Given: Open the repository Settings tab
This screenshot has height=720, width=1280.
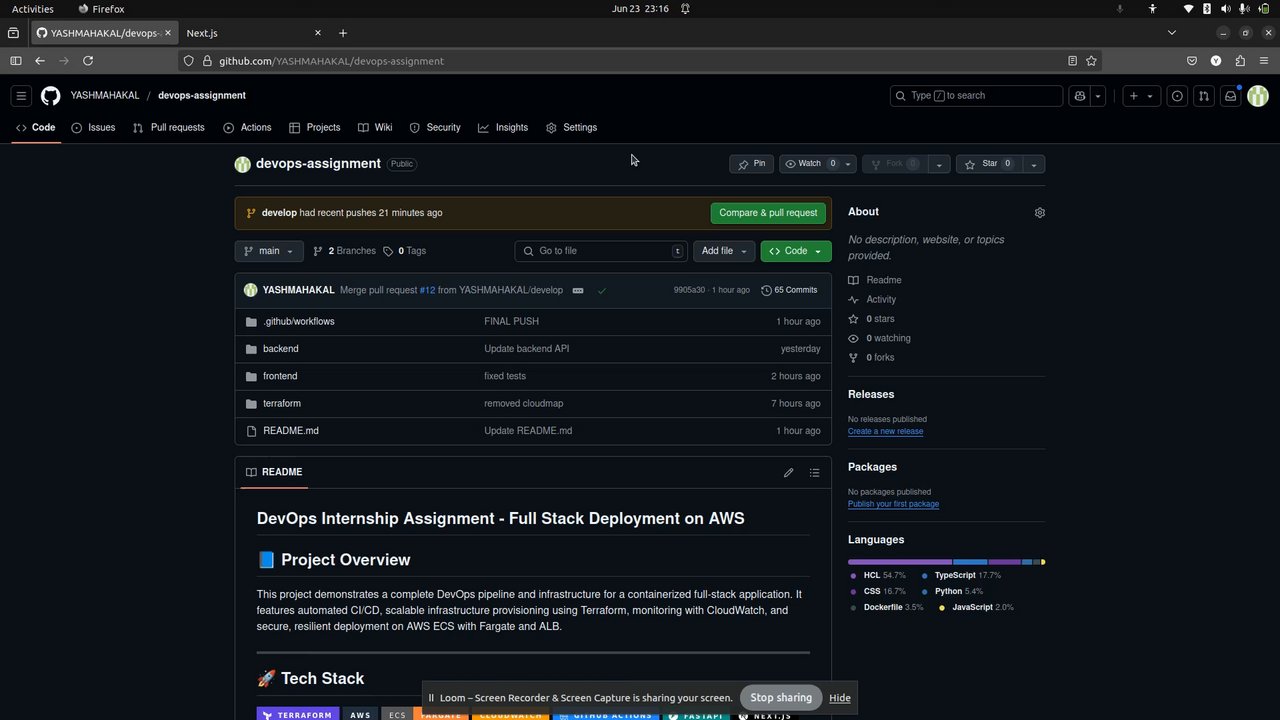Looking at the screenshot, I should coord(572,128).
